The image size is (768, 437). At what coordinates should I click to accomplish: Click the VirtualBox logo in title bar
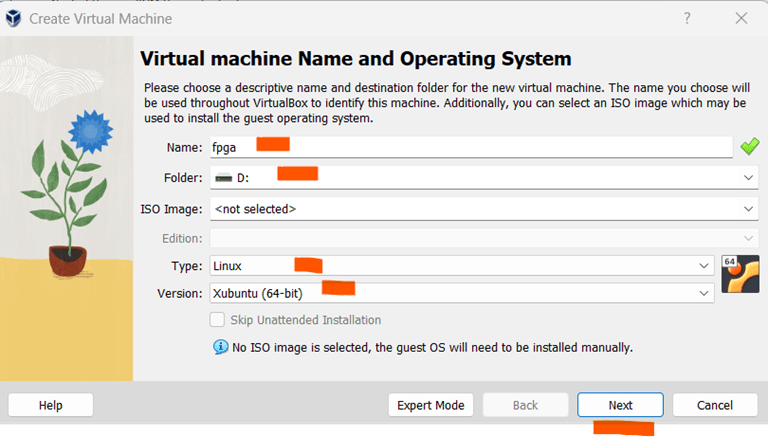tap(14, 18)
